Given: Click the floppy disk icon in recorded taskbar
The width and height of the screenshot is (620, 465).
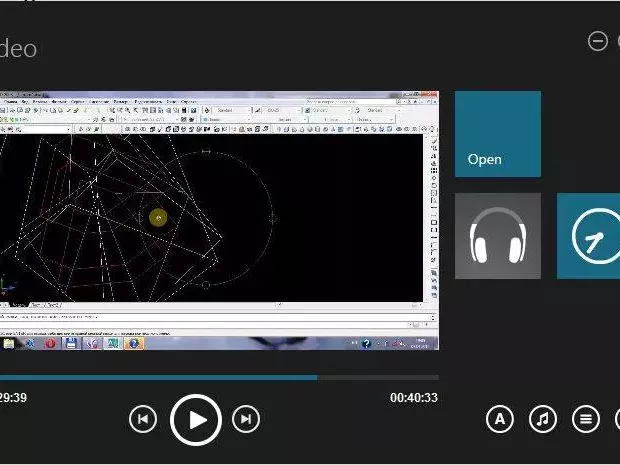Looking at the screenshot, I should point(71,343).
